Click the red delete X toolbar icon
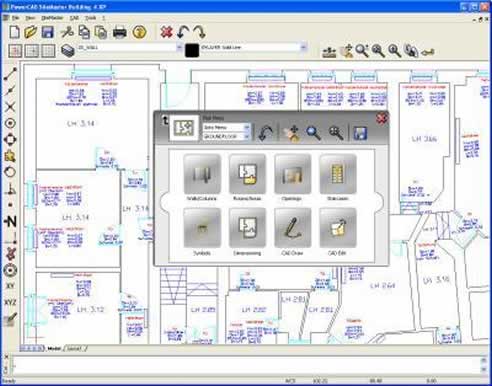This screenshot has width=492, height=386. 166,32
